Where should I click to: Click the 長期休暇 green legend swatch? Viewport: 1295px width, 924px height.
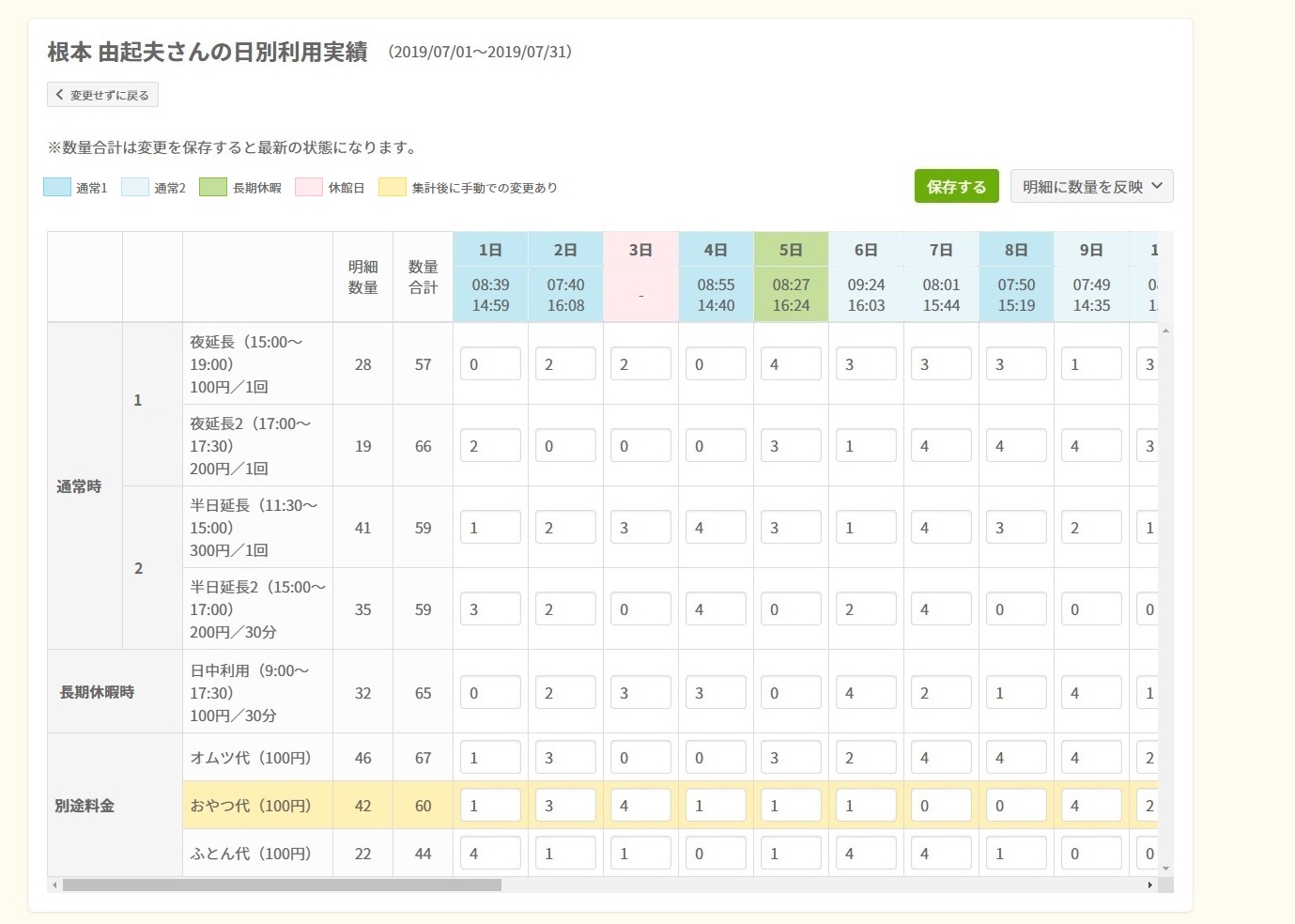213,187
